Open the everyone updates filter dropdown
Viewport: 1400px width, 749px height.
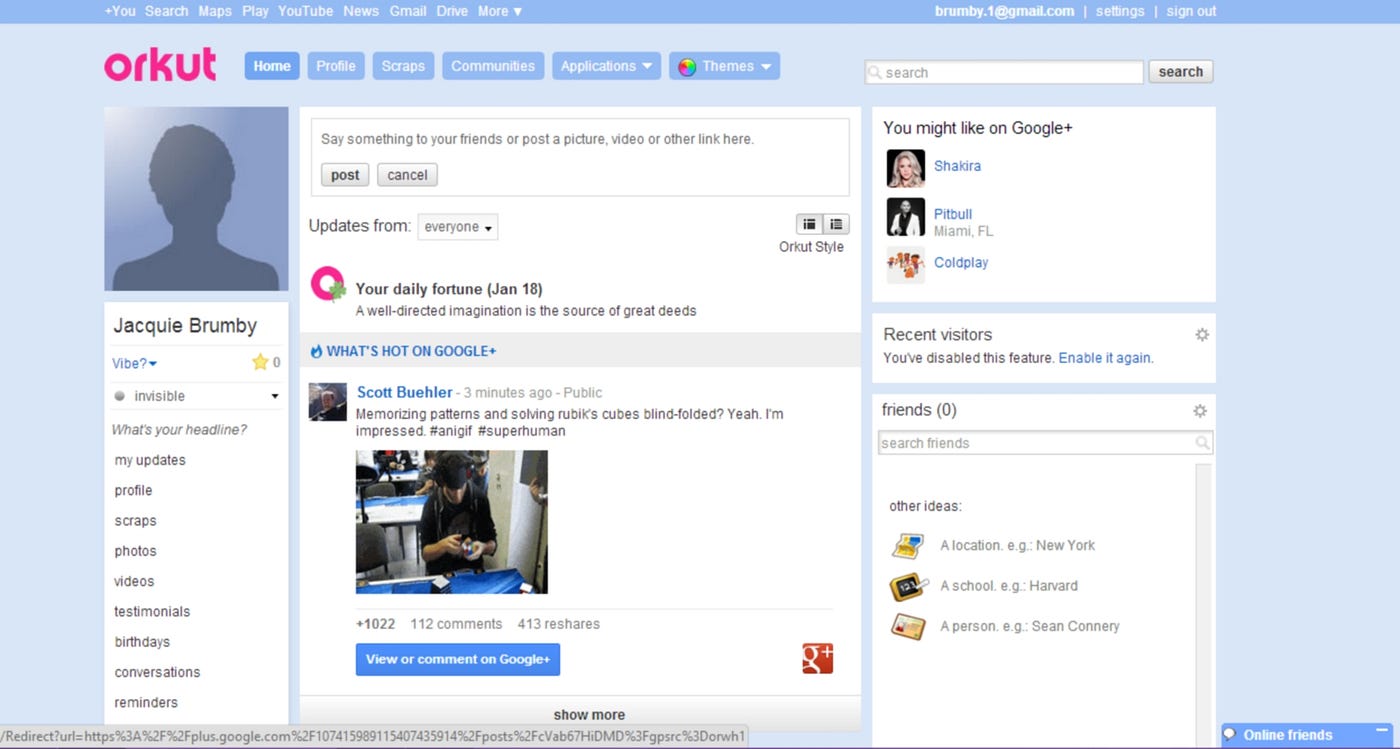[x=457, y=227]
